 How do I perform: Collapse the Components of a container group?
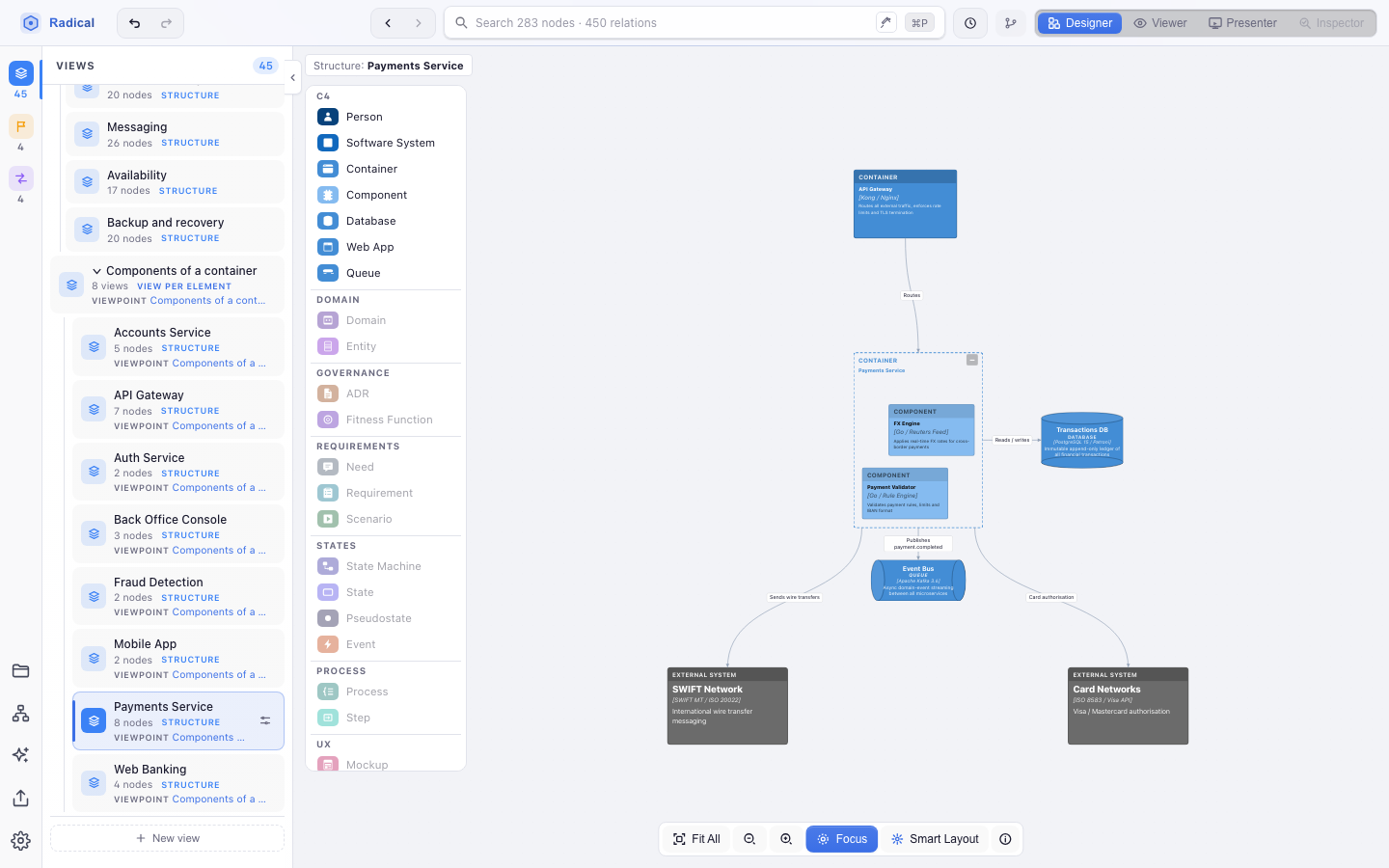(x=96, y=271)
